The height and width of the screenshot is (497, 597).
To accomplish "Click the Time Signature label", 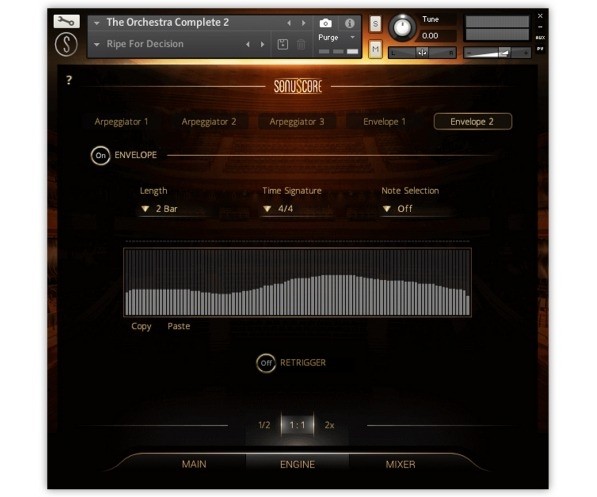I will coord(292,191).
